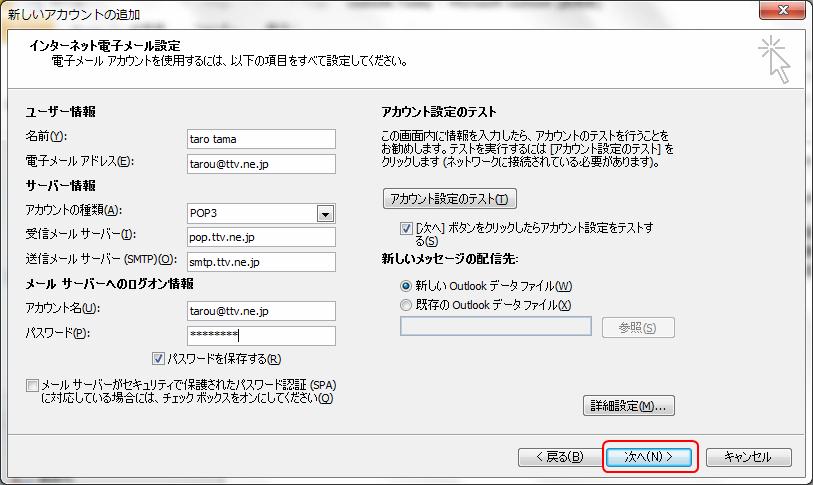
Task: Click the 名前 (name) input field
Action: tap(261, 139)
